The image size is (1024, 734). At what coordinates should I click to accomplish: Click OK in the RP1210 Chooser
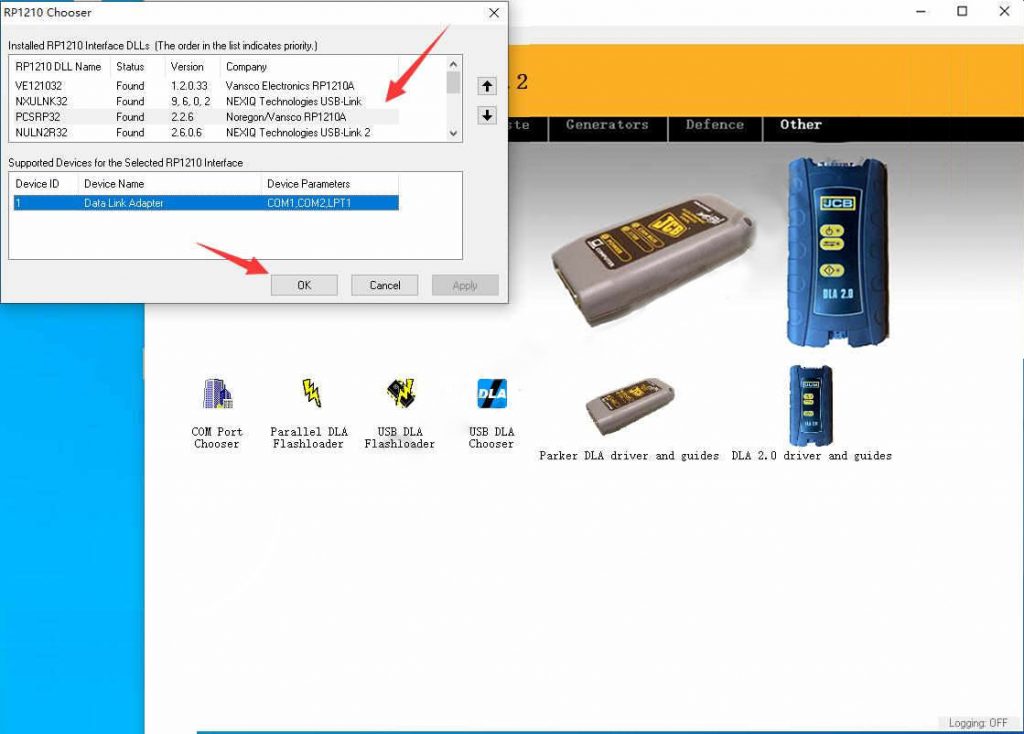pos(304,285)
